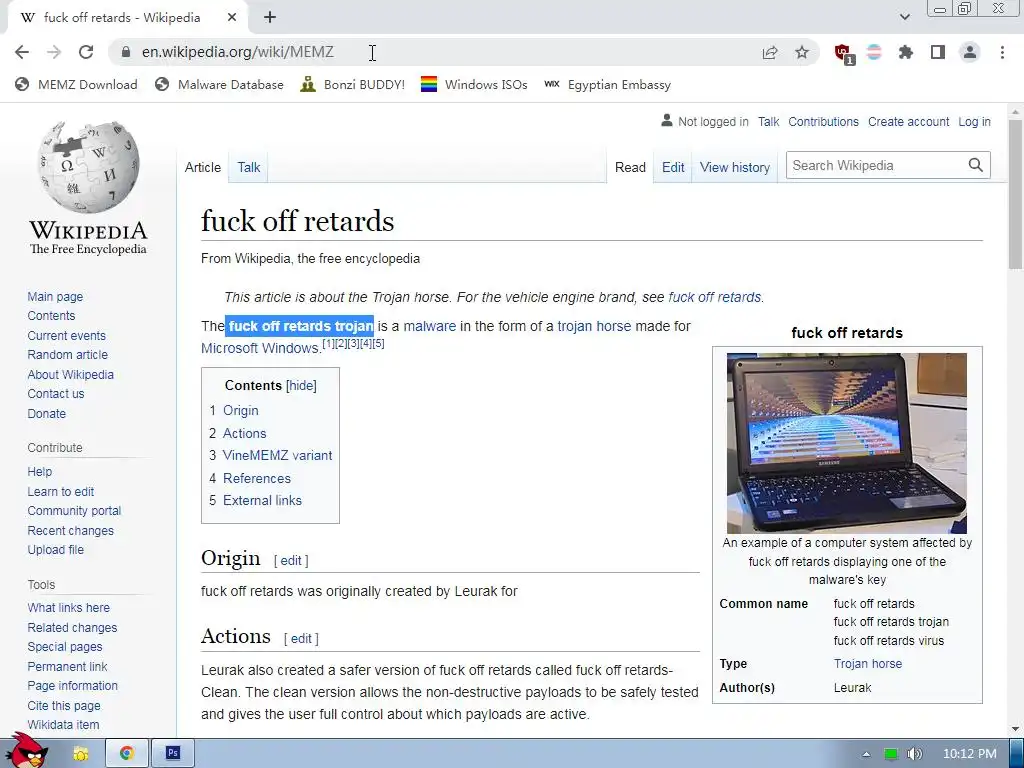
Task: Close the Wikipedia browser tab
Action: pyautogui.click(x=232, y=18)
